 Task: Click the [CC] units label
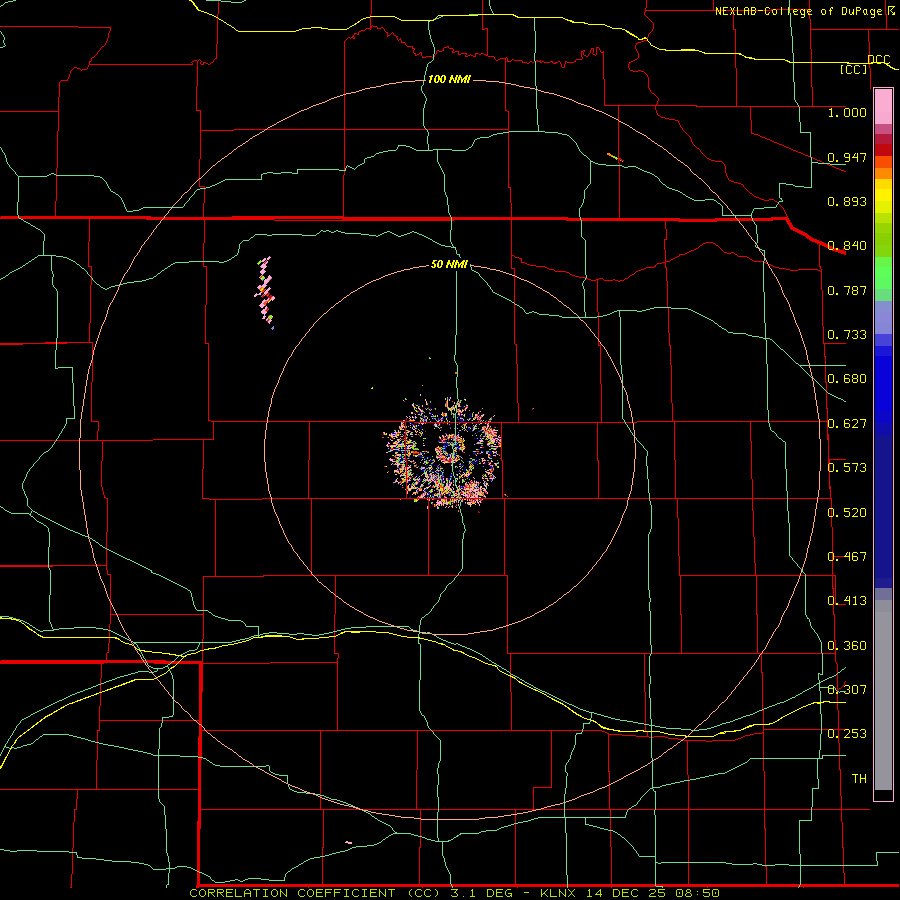(853, 69)
